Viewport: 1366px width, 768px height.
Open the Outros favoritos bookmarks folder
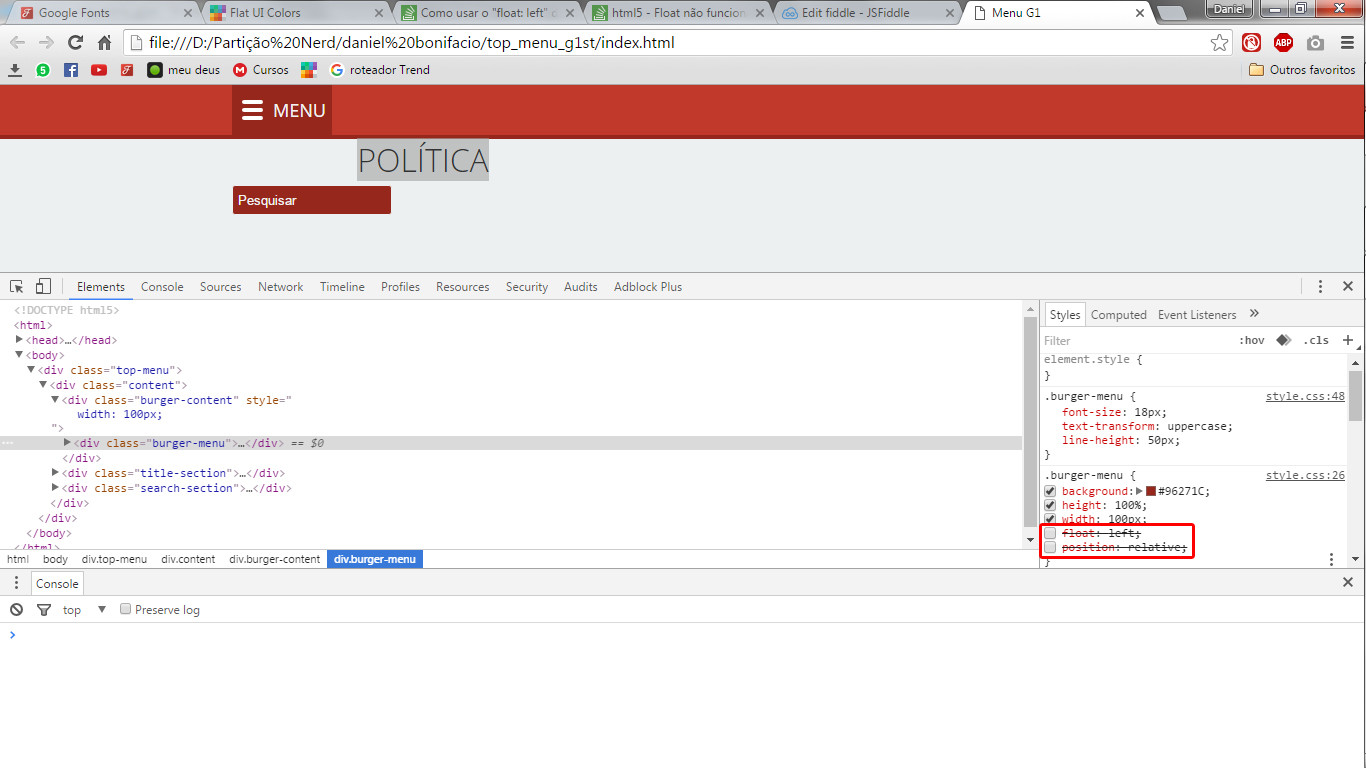pyautogui.click(x=1303, y=70)
